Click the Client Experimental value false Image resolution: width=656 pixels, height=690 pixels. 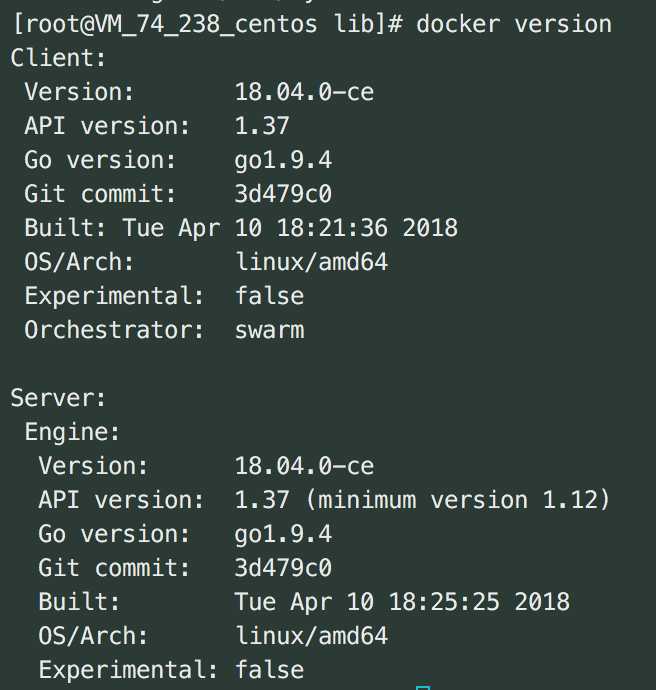[269, 296]
